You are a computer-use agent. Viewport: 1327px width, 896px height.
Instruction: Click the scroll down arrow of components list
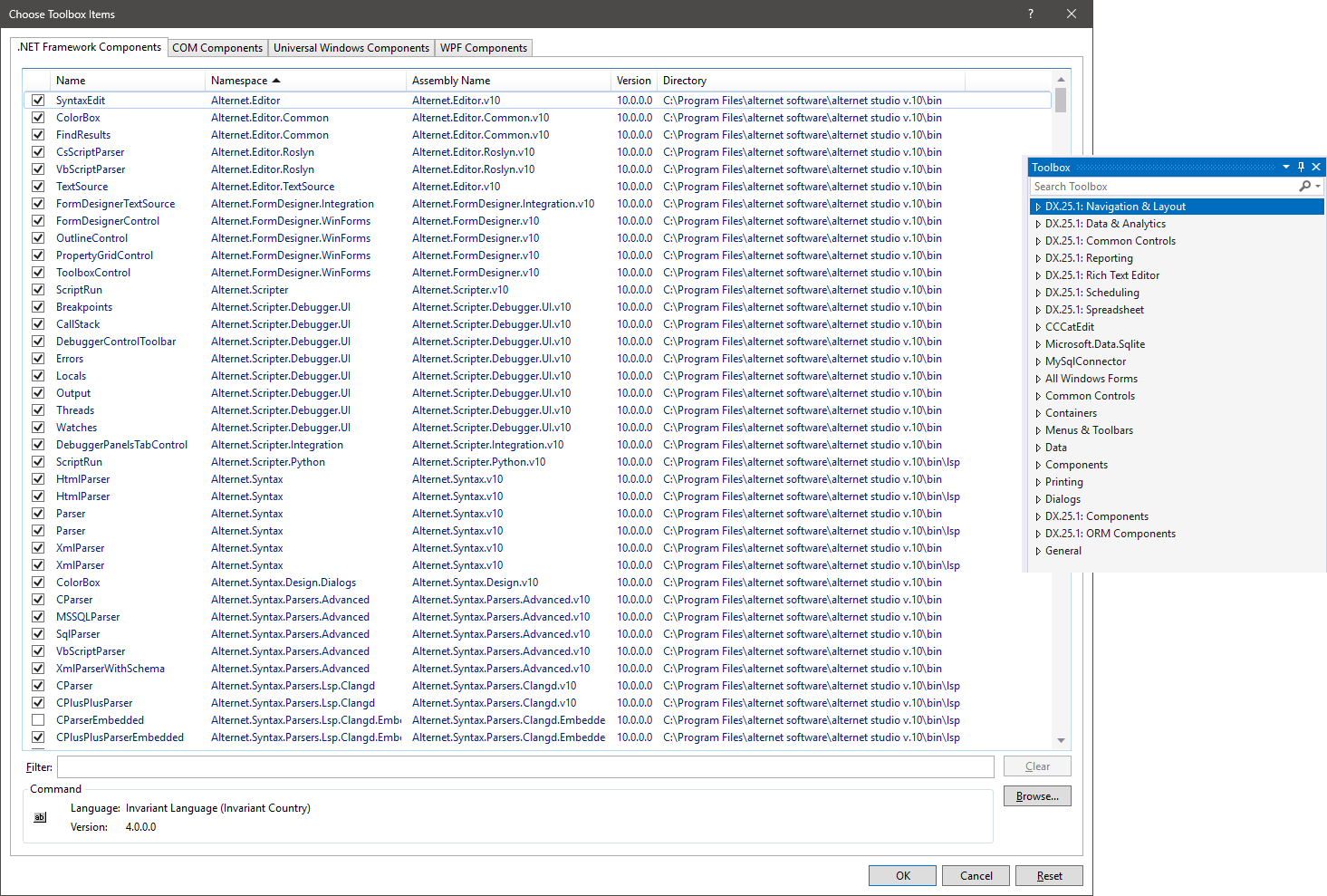[x=1061, y=740]
